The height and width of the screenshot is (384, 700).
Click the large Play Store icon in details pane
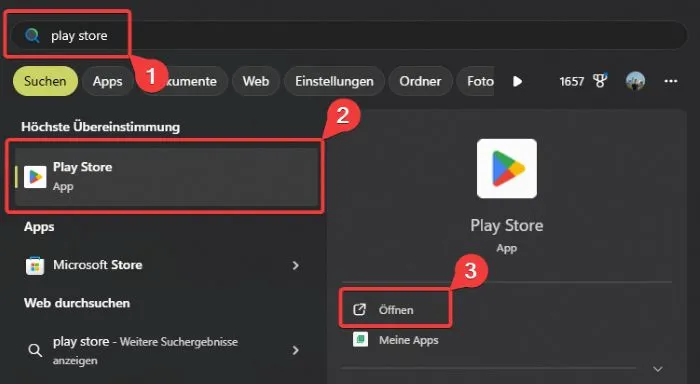click(x=507, y=169)
